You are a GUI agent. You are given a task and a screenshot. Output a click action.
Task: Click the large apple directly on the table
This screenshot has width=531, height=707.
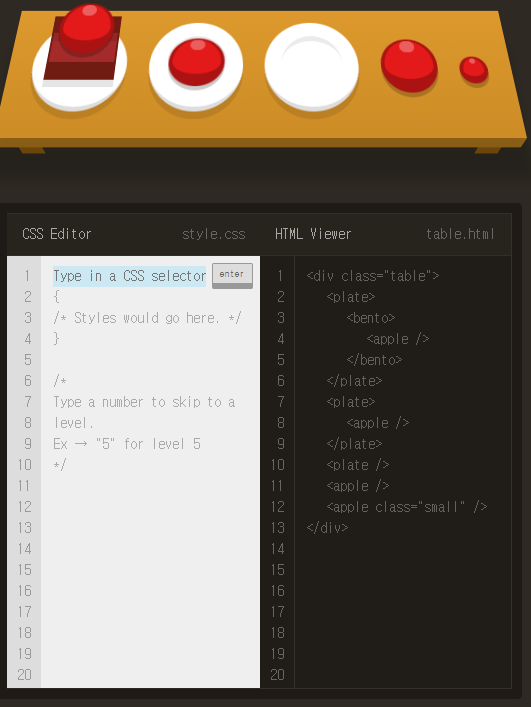409,66
